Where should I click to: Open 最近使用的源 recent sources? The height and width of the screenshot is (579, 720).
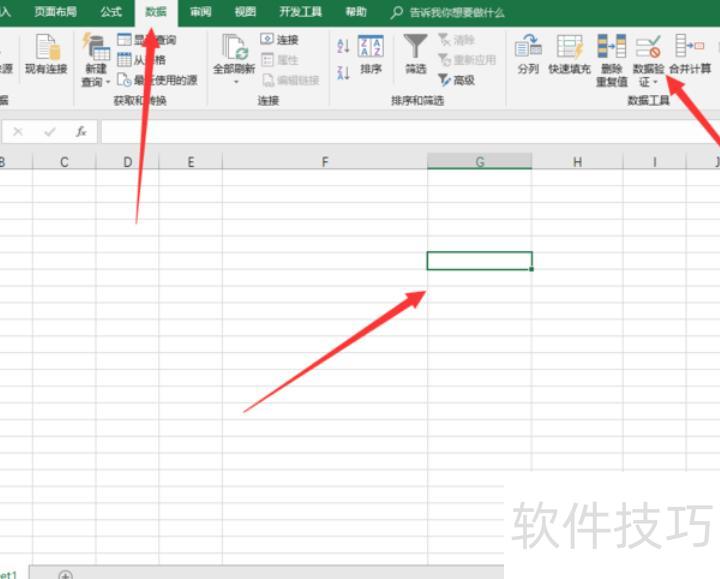pyautogui.click(x=158, y=80)
